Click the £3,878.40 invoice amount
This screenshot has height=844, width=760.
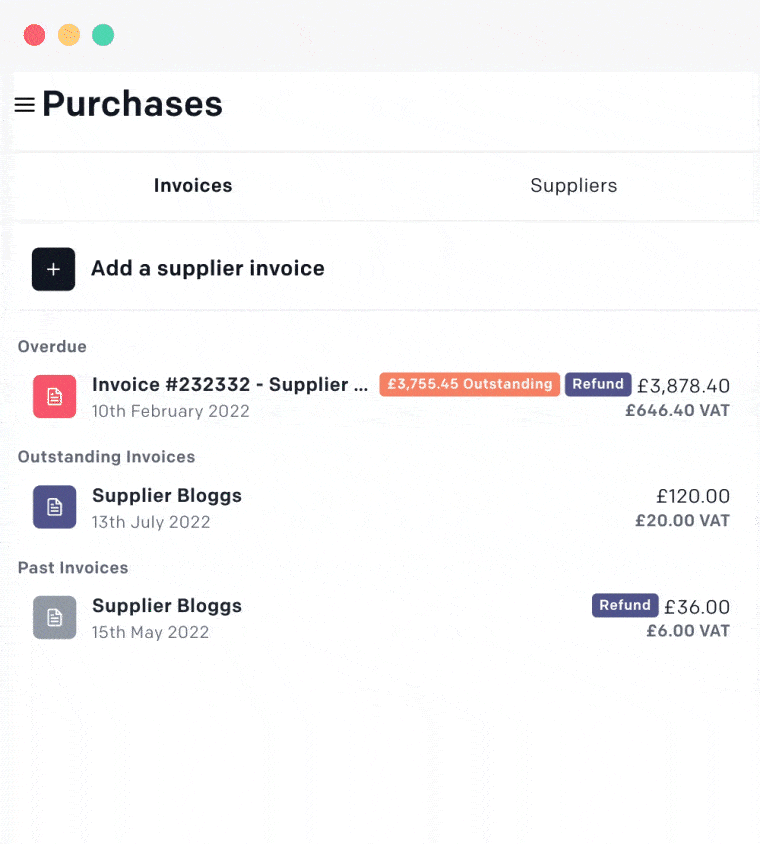(x=684, y=386)
